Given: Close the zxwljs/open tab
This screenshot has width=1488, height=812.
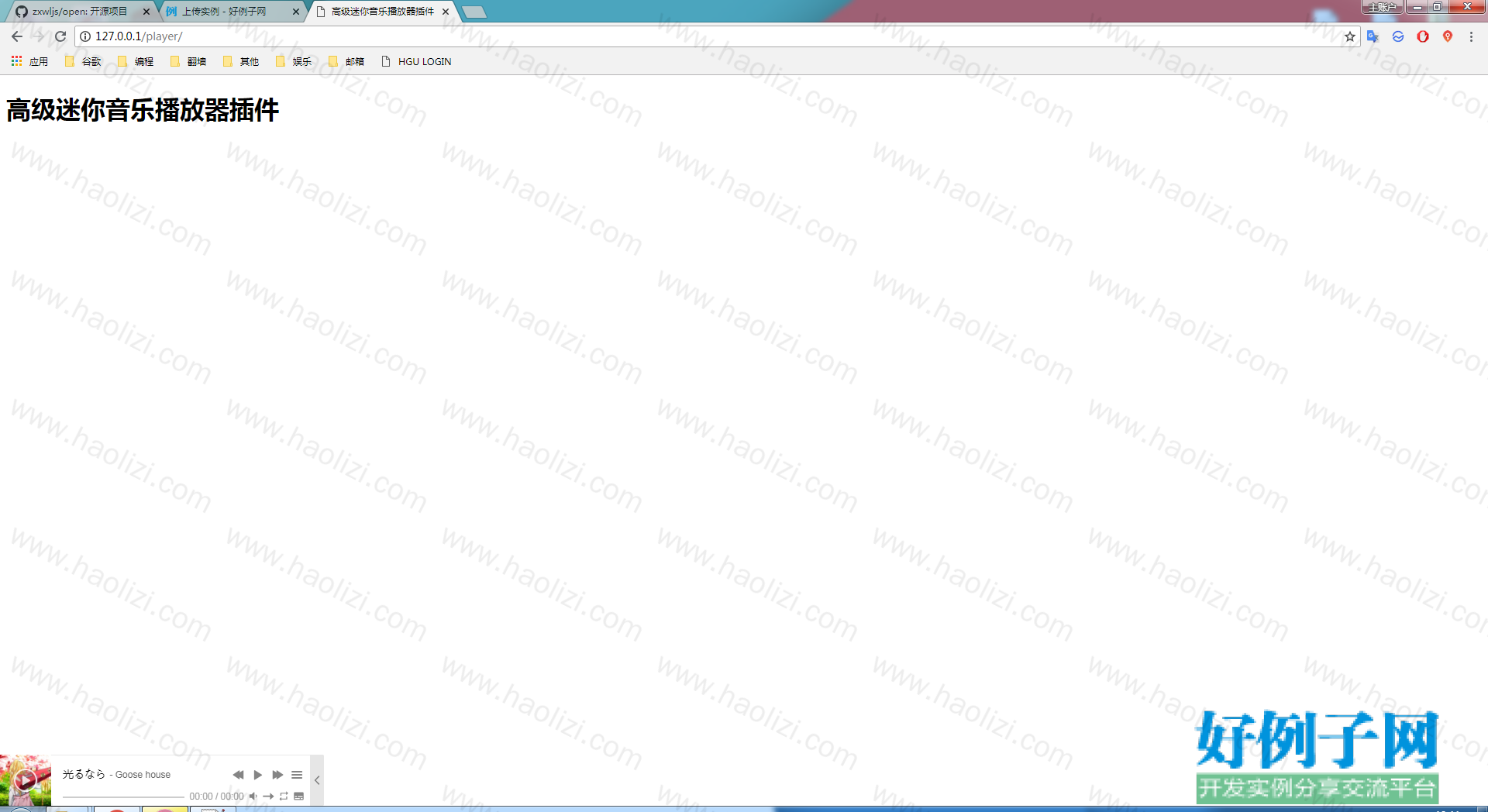Looking at the screenshot, I should [x=146, y=12].
